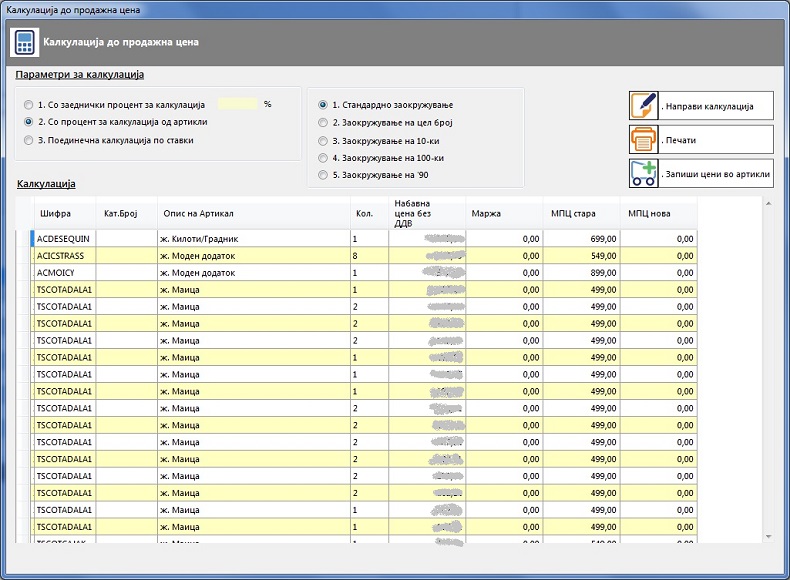790x580 pixels.
Task: Click the calculator icon in the header
Action: [24, 42]
